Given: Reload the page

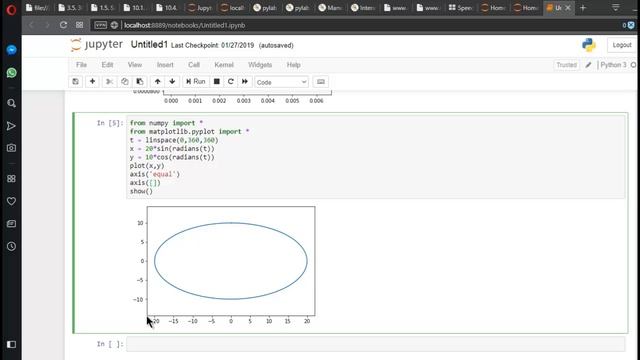Looking at the screenshot, I should click(63, 25).
